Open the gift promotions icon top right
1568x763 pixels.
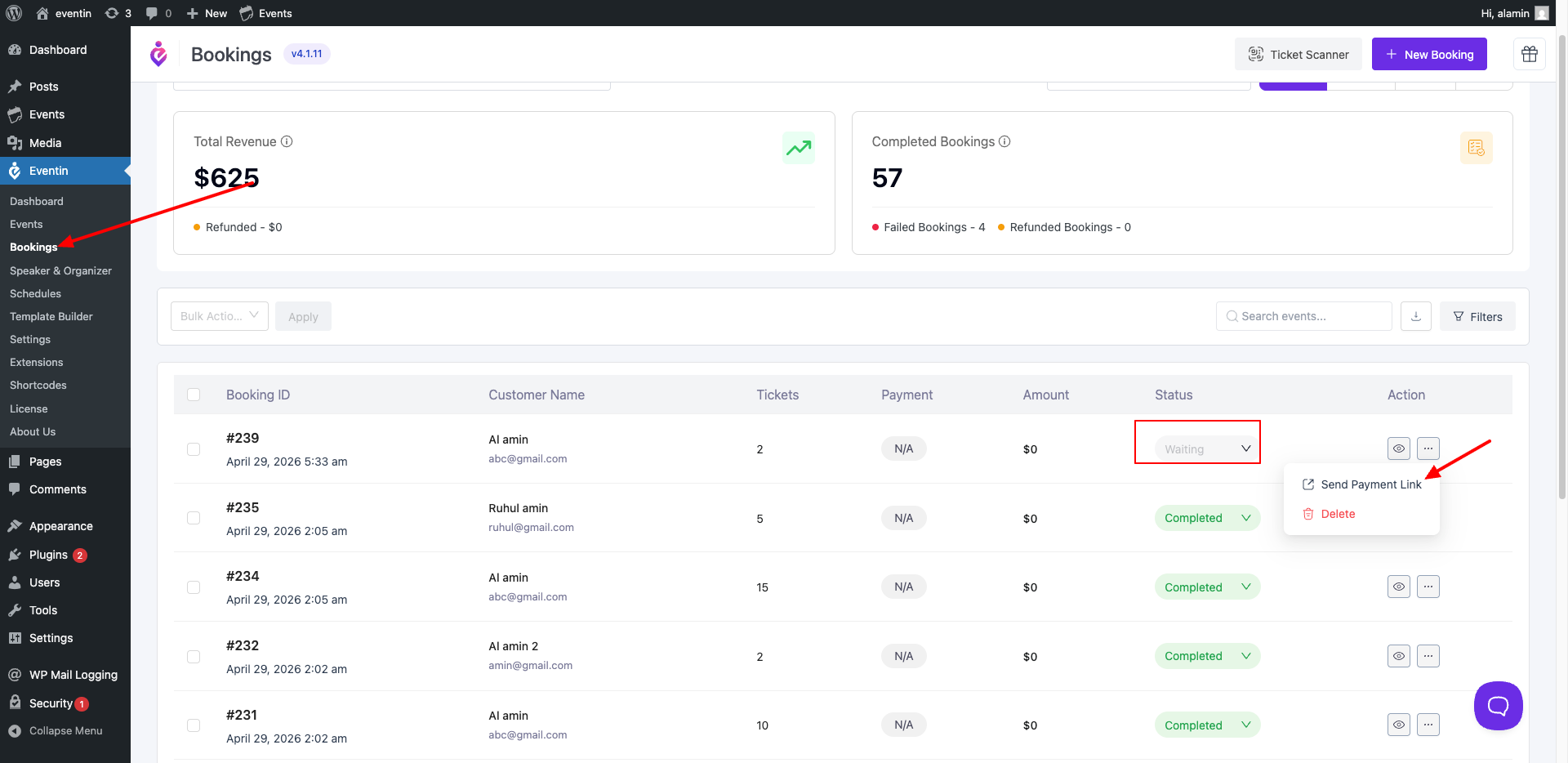click(1529, 54)
